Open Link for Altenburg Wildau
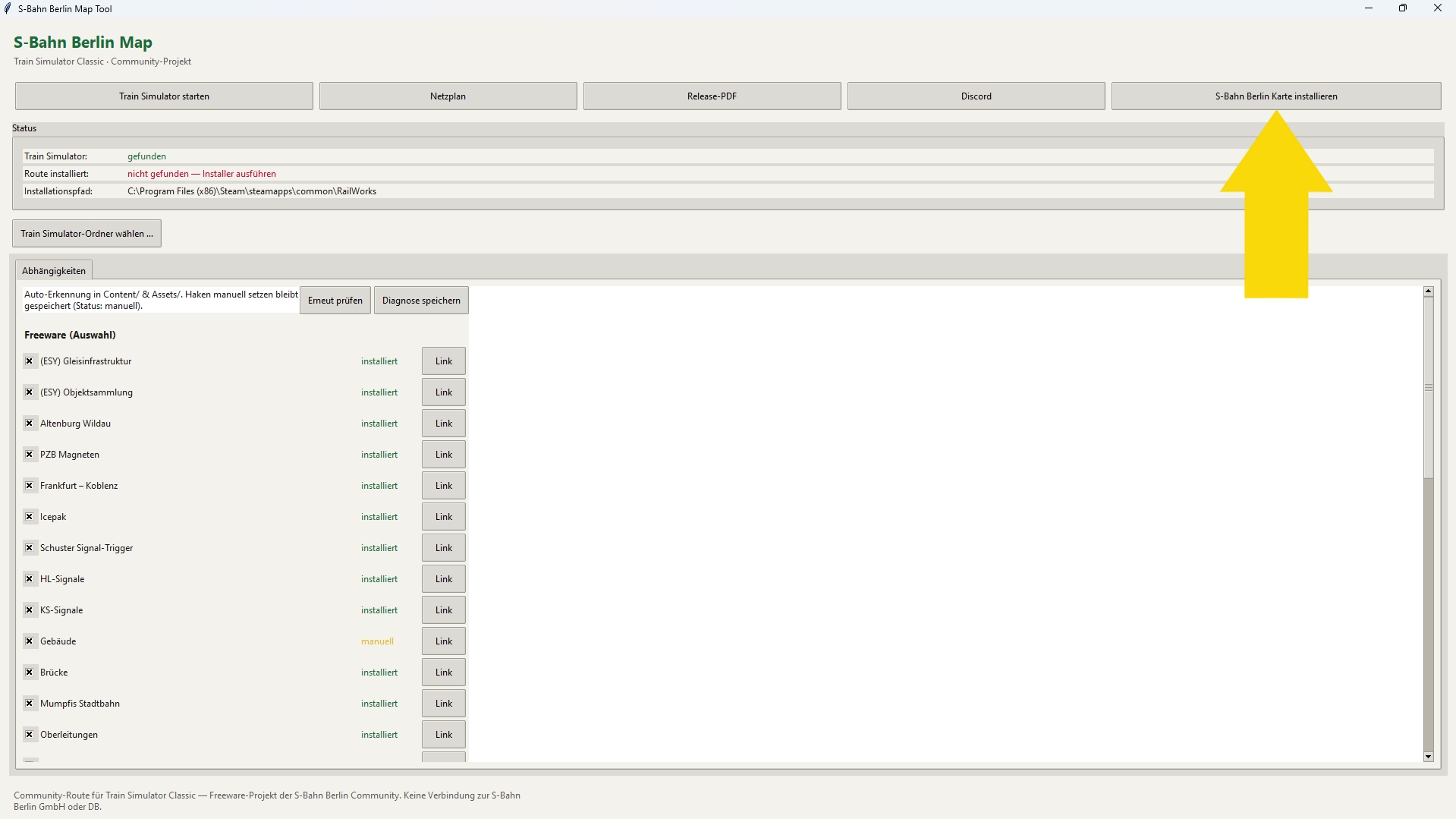This screenshot has width=1456, height=819. [x=444, y=424]
